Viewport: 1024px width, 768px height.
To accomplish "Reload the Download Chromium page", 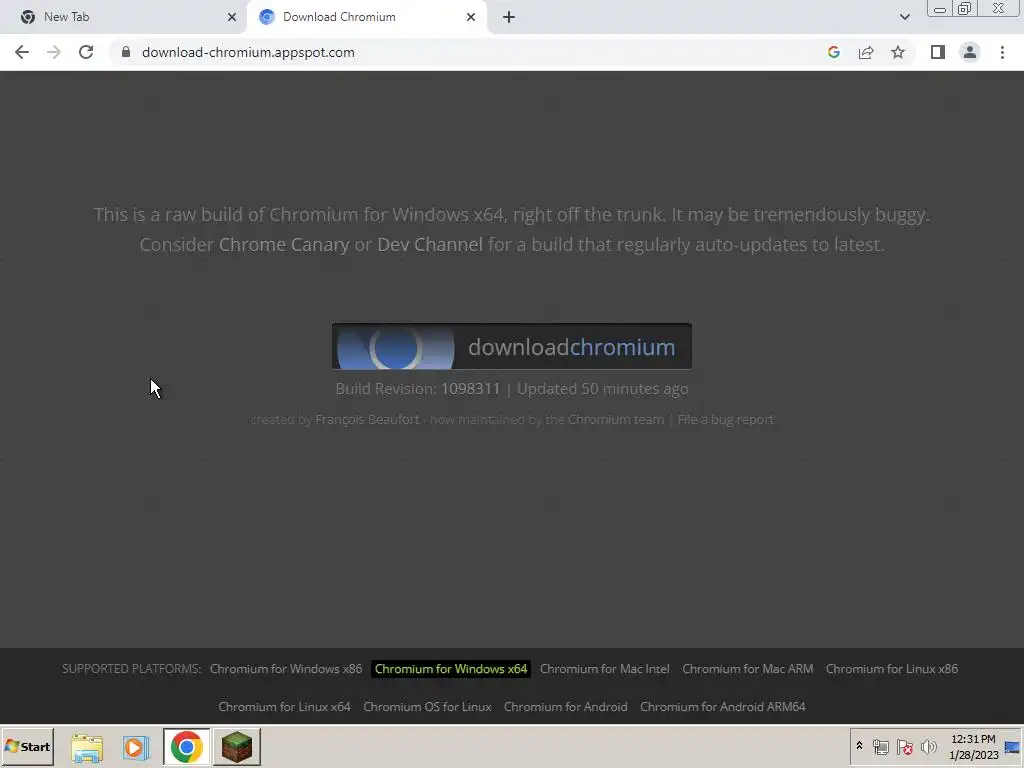I will [86, 52].
